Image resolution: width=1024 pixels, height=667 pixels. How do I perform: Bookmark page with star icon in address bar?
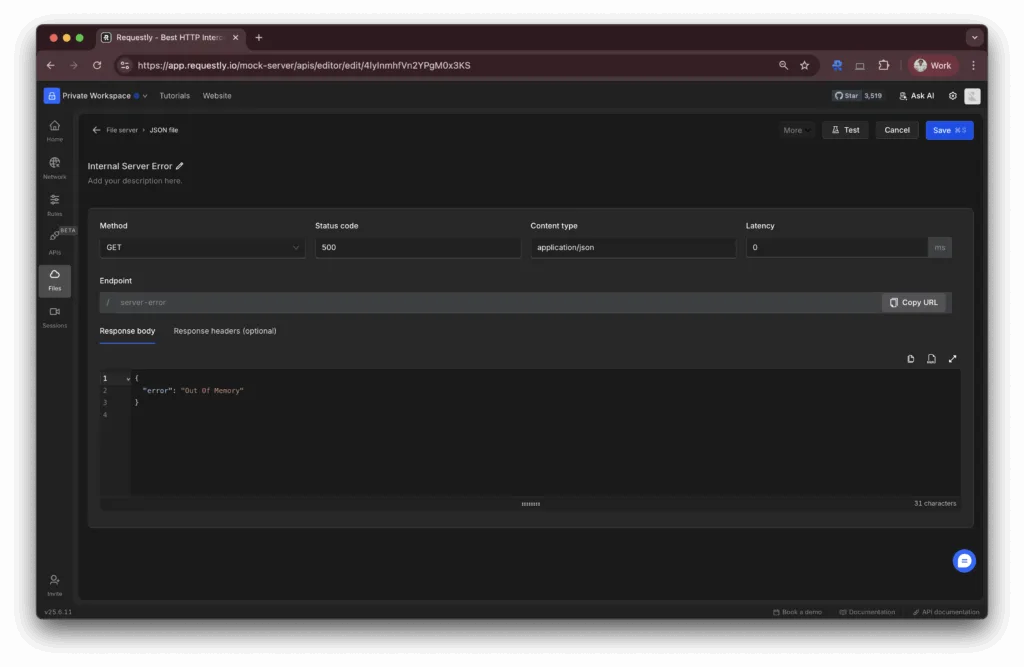805,65
